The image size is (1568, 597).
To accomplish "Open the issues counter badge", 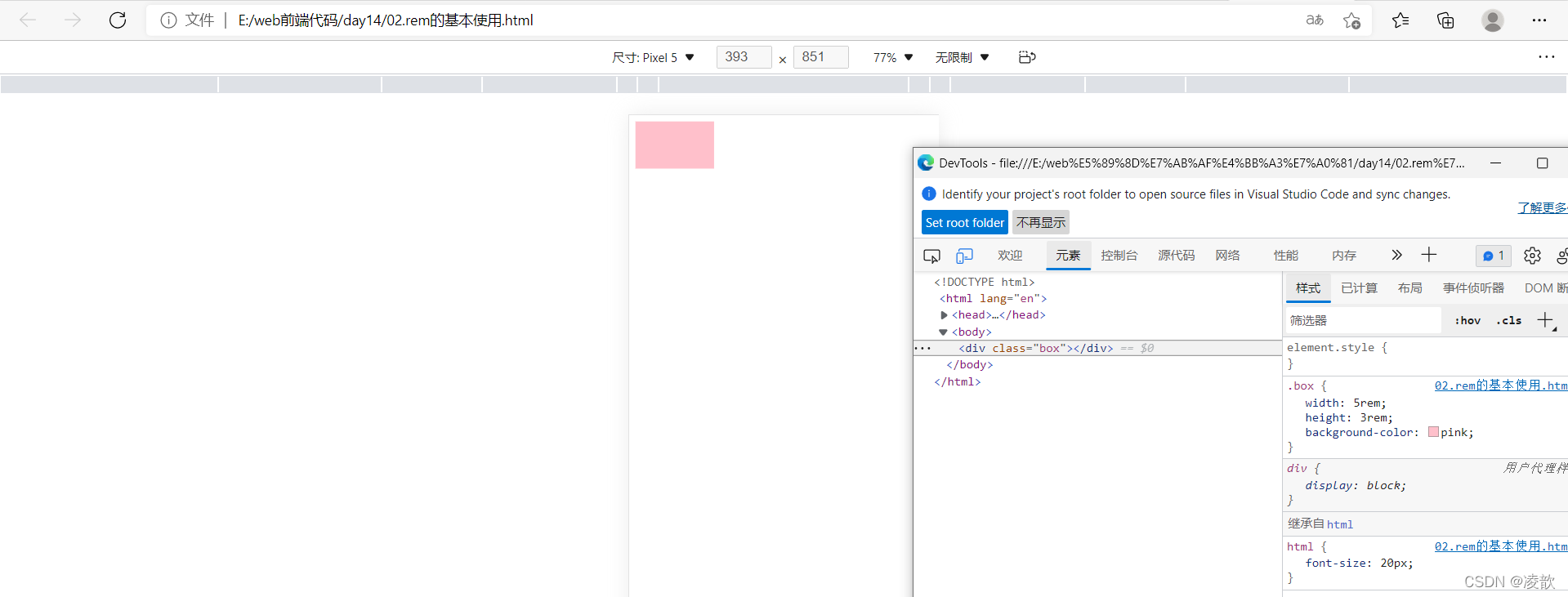I will [1494, 256].
